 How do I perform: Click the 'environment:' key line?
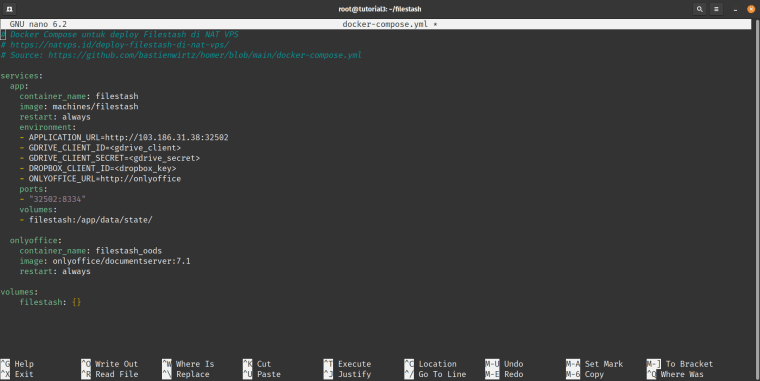[x=48, y=127]
